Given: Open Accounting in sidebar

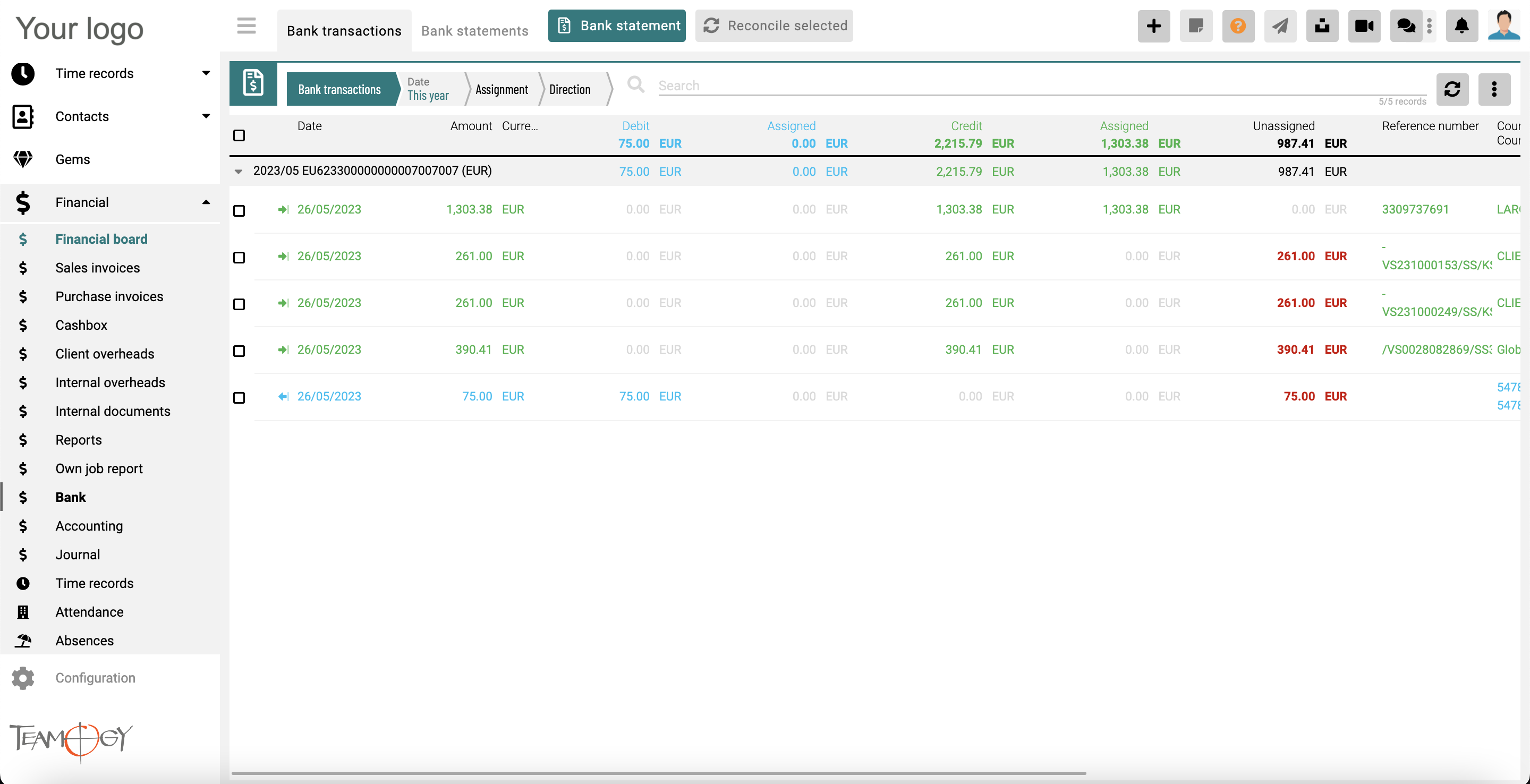Looking at the screenshot, I should point(110,526).
